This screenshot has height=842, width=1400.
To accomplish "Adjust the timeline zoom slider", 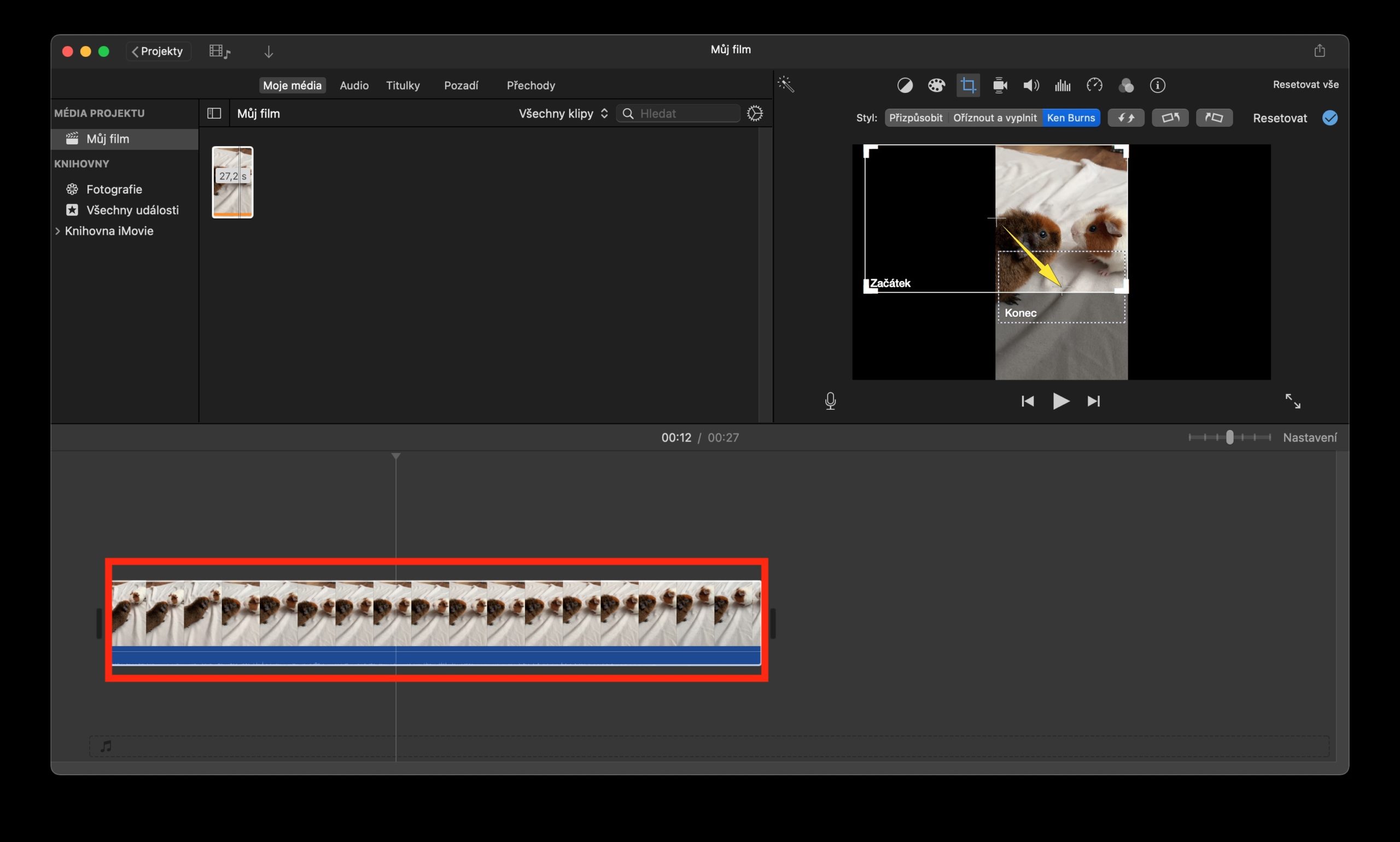I will pos(1229,437).
